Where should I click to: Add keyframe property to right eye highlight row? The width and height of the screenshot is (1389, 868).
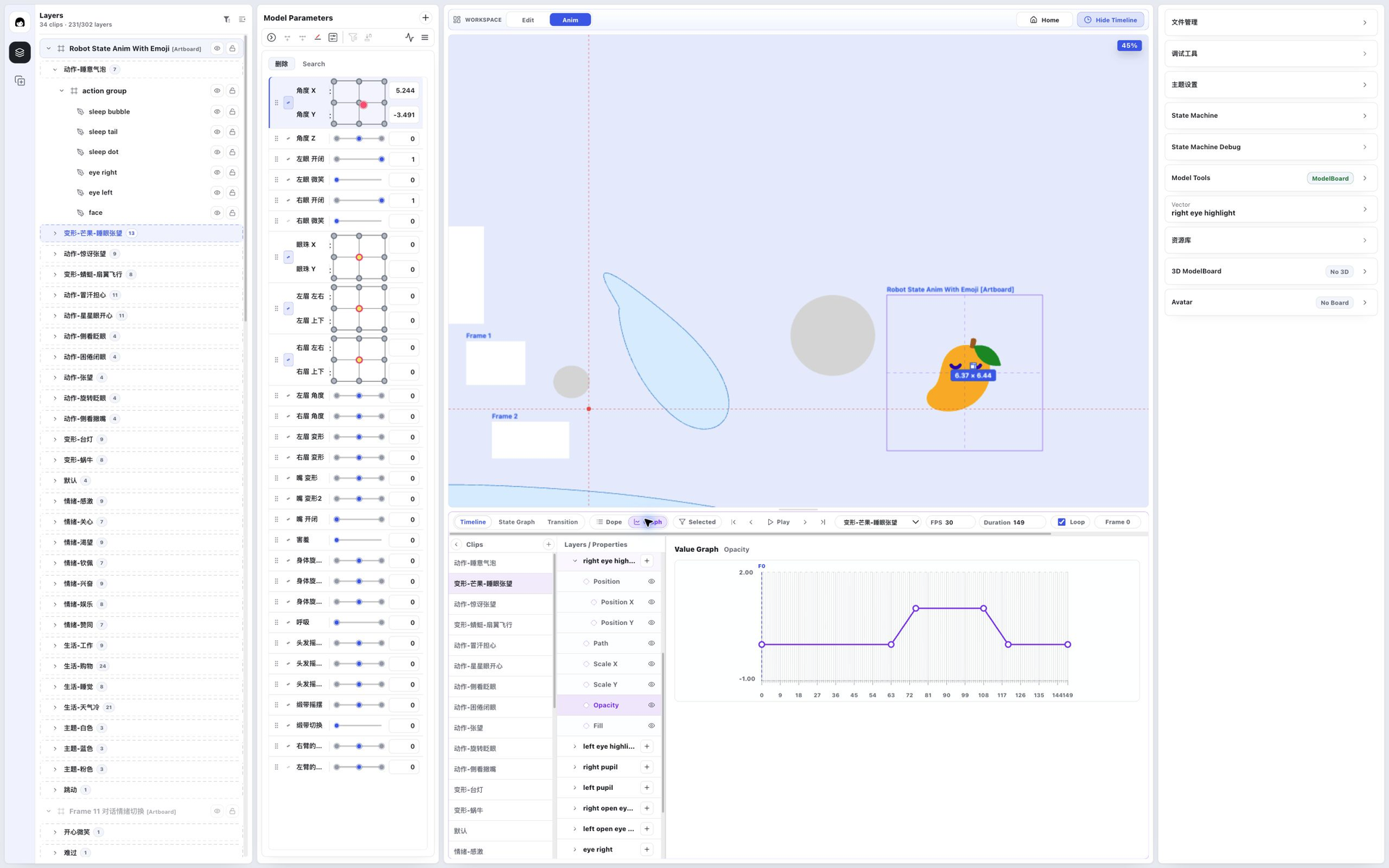(x=647, y=561)
